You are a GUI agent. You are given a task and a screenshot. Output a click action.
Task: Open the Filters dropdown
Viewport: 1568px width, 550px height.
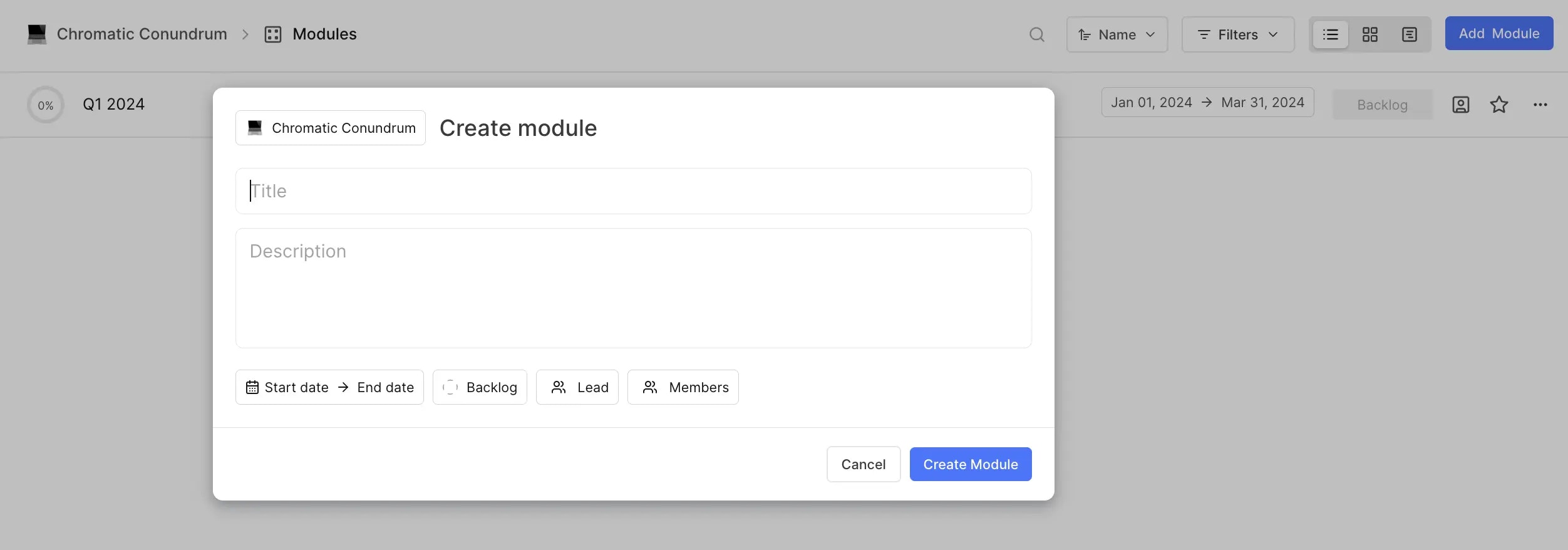pos(1238,34)
